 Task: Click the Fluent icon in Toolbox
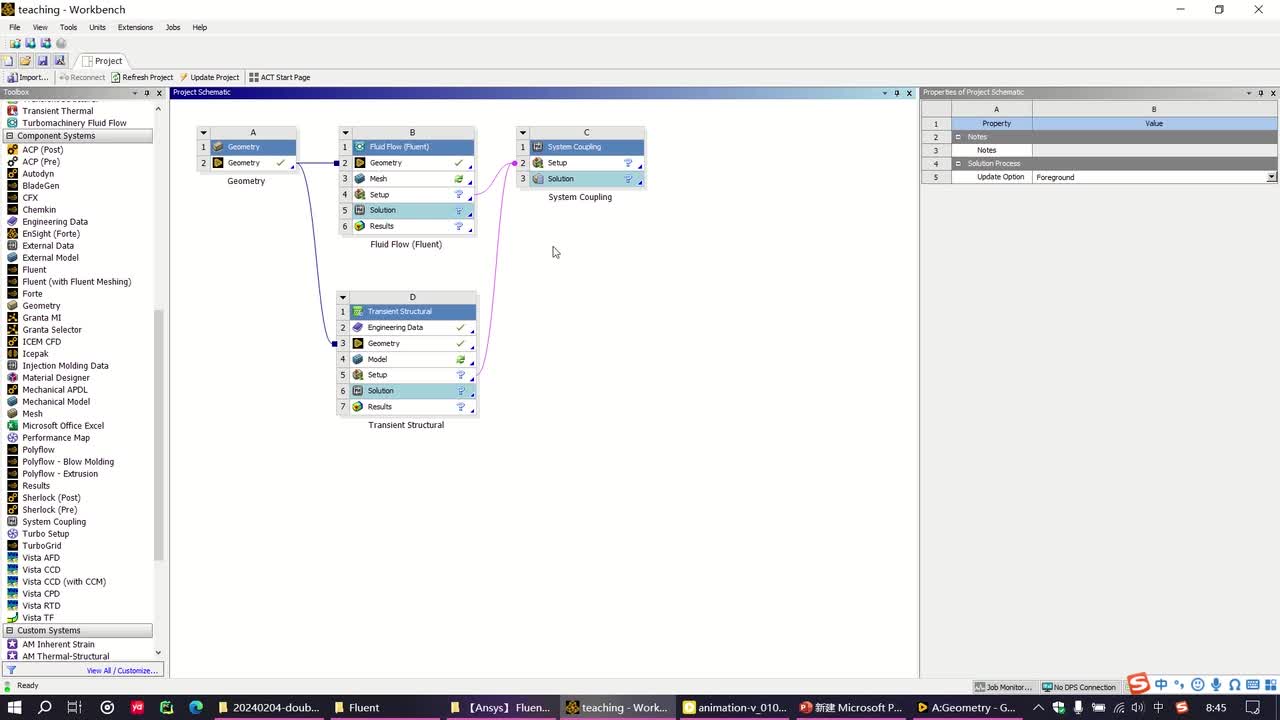point(12,270)
